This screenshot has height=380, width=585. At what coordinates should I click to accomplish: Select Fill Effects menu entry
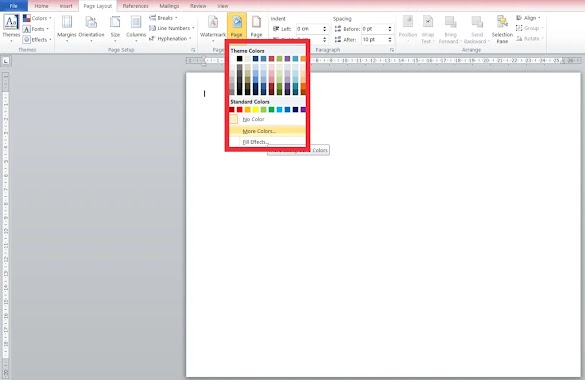point(268,142)
